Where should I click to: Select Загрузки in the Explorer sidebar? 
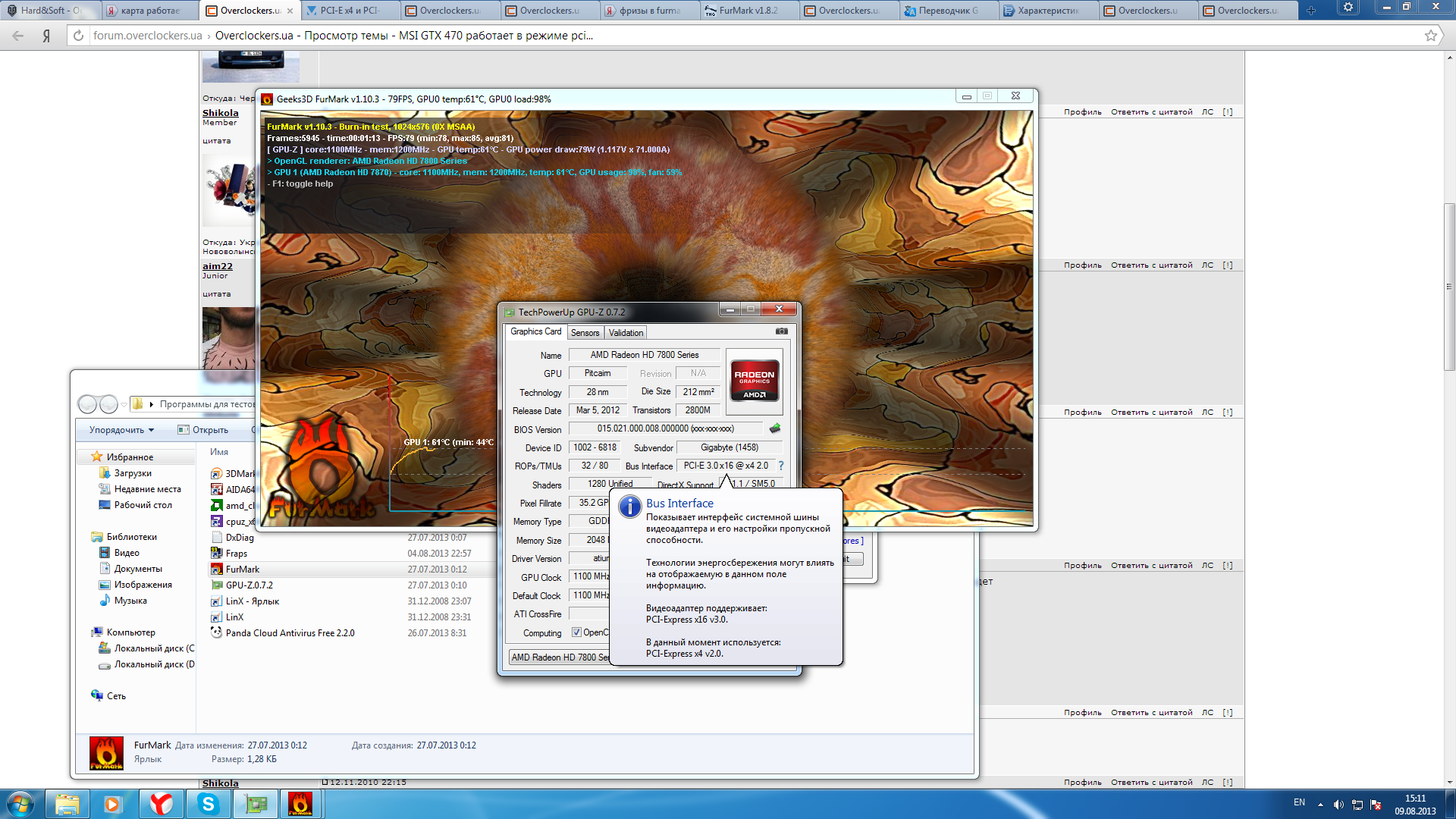[x=133, y=473]
